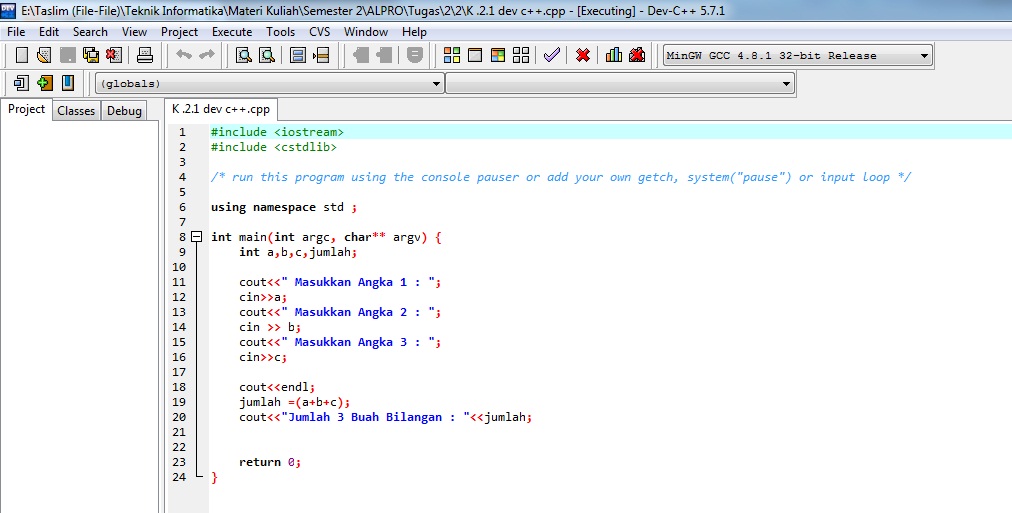Click the Compile and Run icon
The width and height of the screenshot is (1012, 513).
click(x=498, y=55)
